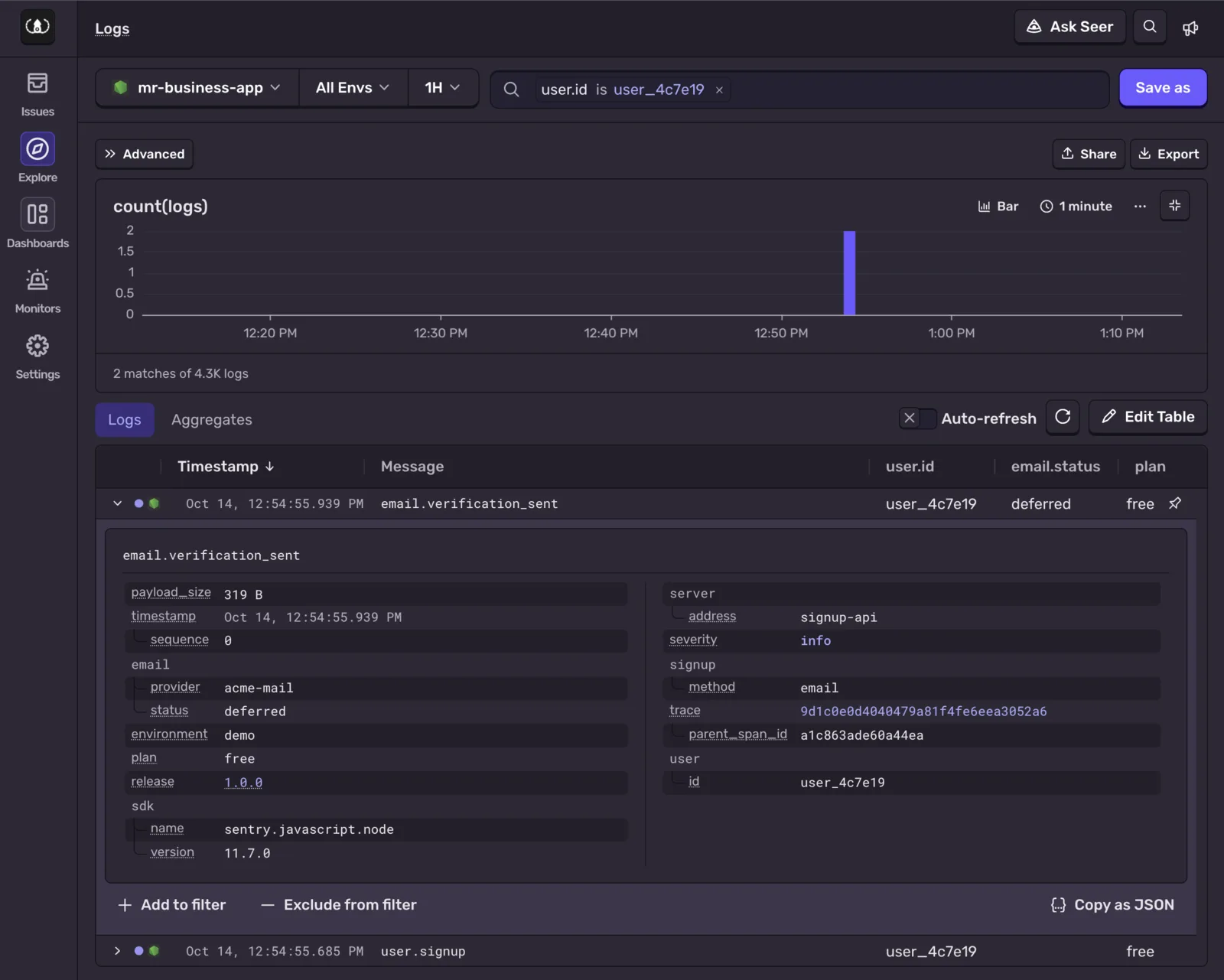This screenshot has width=1224, height=980.
Task: Open the All Envs dropdown
Action: coord(353,88)
